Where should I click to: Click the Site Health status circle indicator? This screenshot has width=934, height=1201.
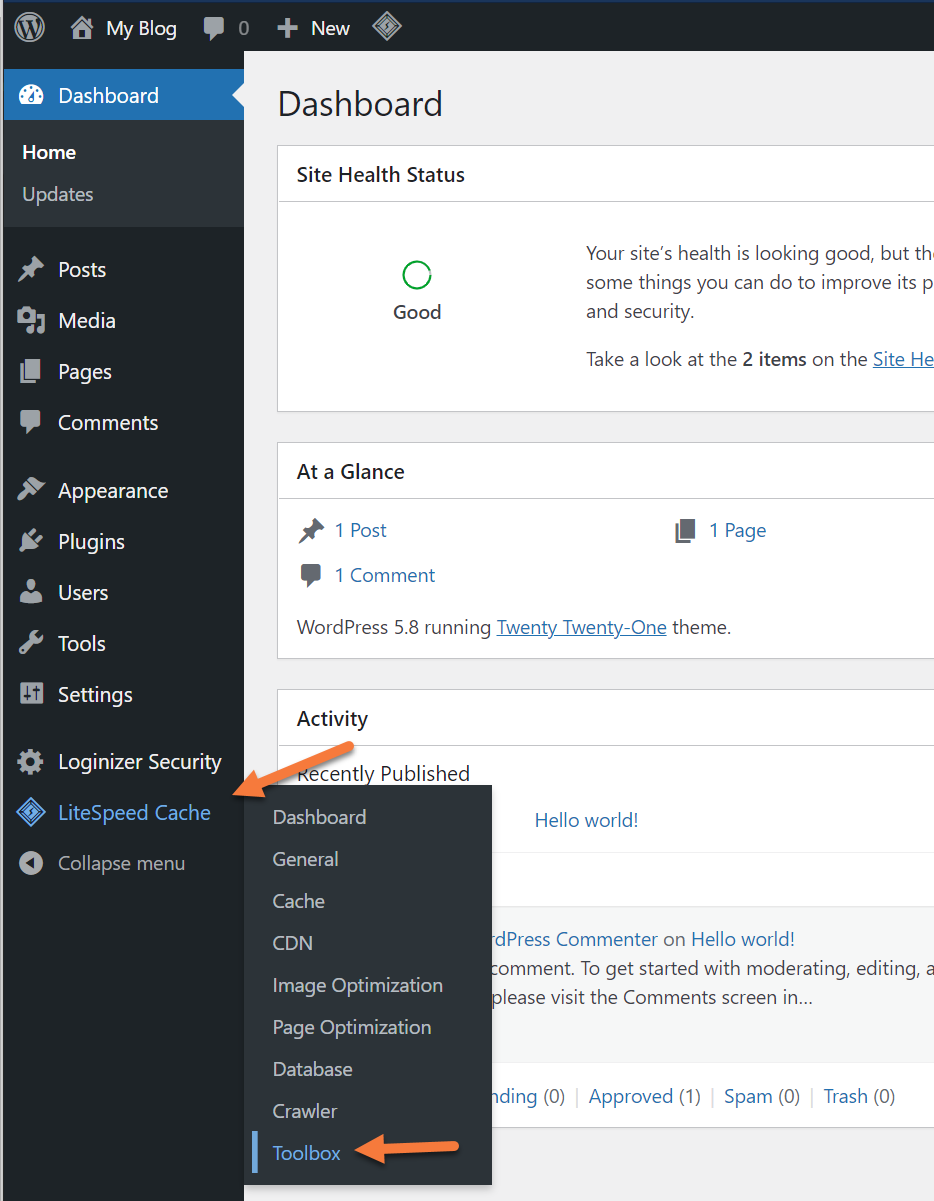(416, 275)
